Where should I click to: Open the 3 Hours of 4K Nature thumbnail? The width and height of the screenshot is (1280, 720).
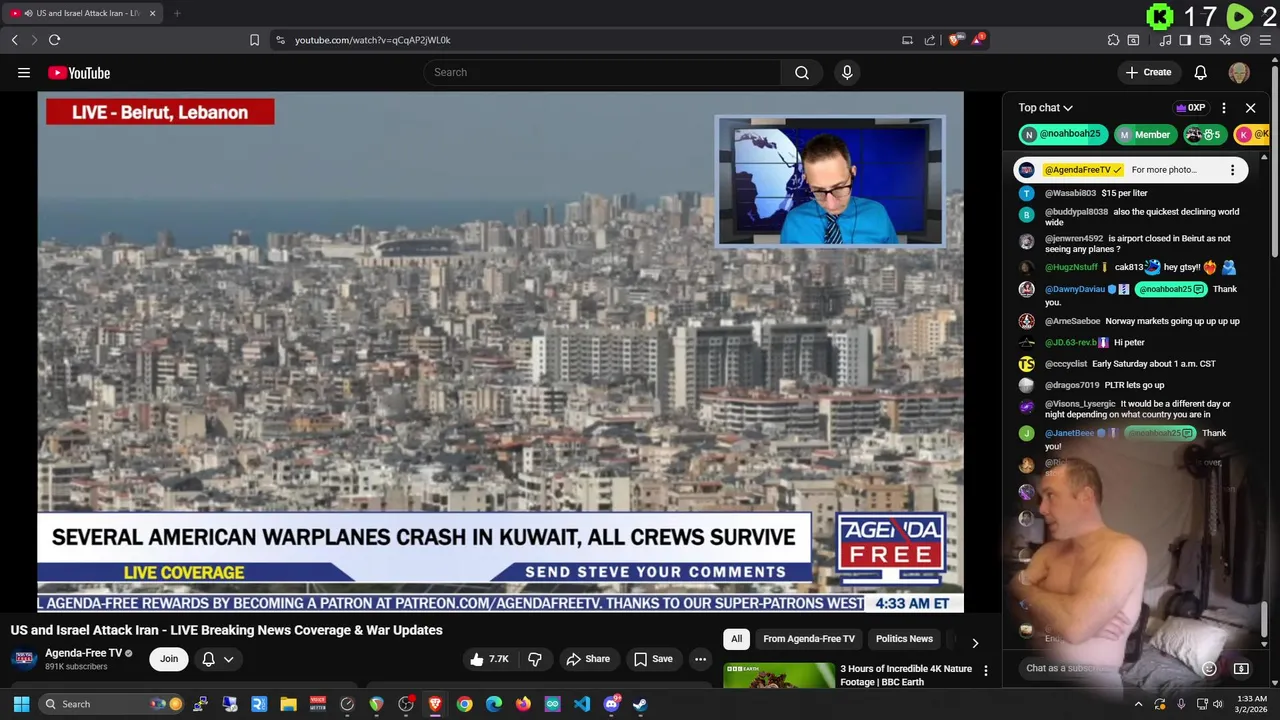[x=779, y=675]
